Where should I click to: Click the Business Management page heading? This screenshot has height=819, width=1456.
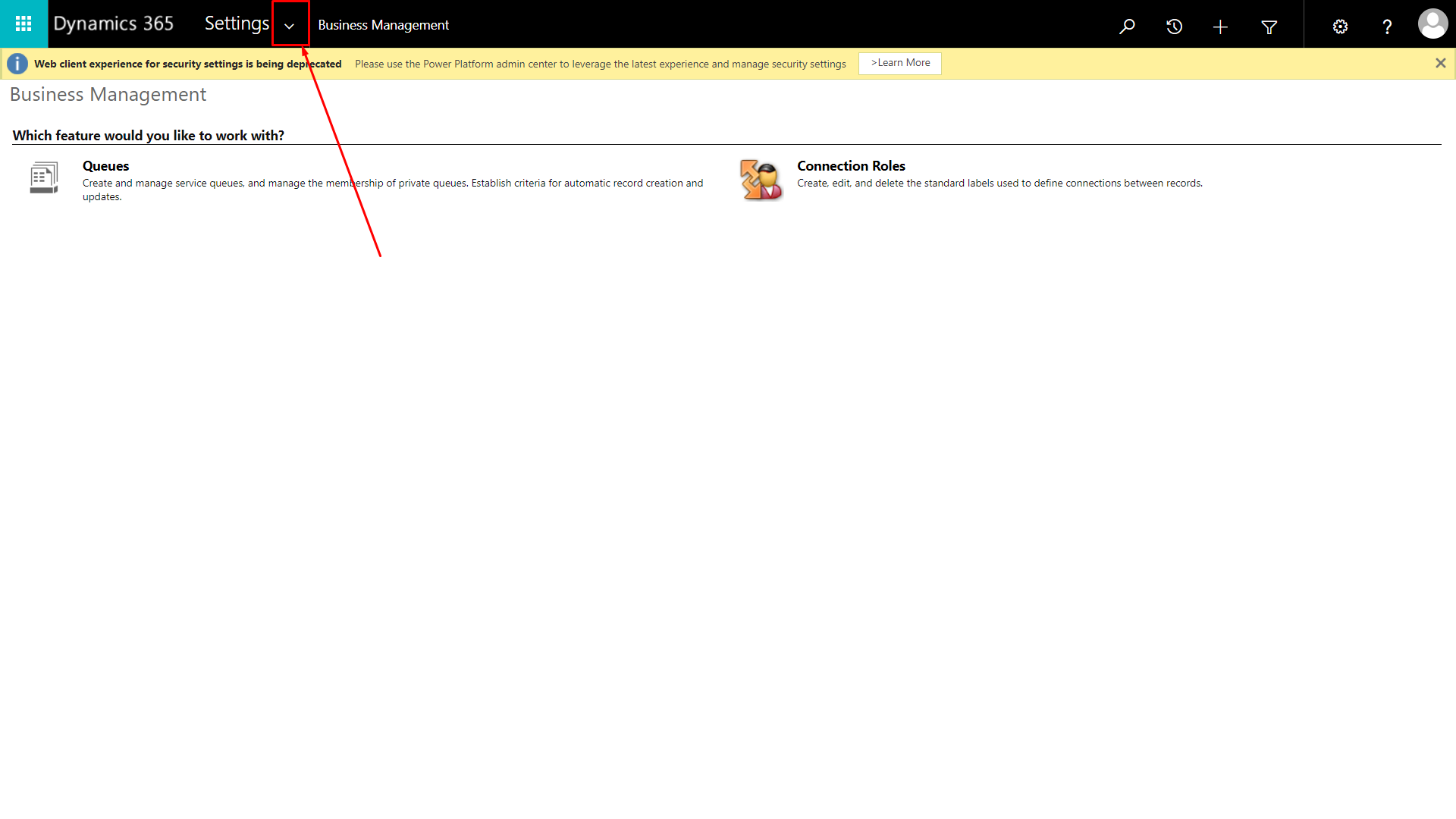tap(108, 95)
